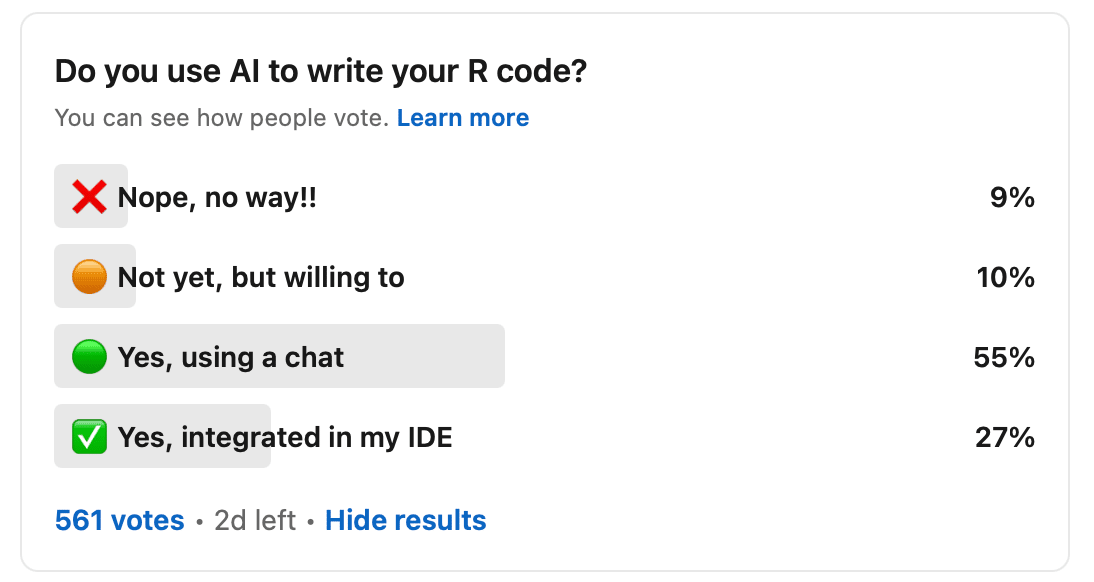Select "Yes, integrated in my IDE" label

[x=285, y=437]
